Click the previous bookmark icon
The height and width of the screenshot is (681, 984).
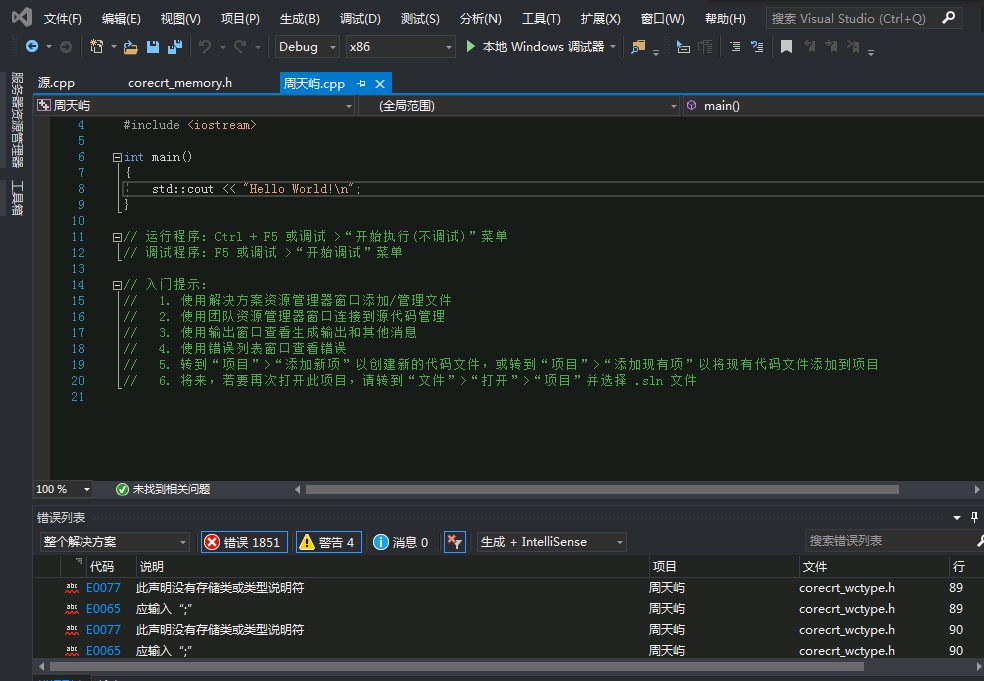click(x=810, y=46)
